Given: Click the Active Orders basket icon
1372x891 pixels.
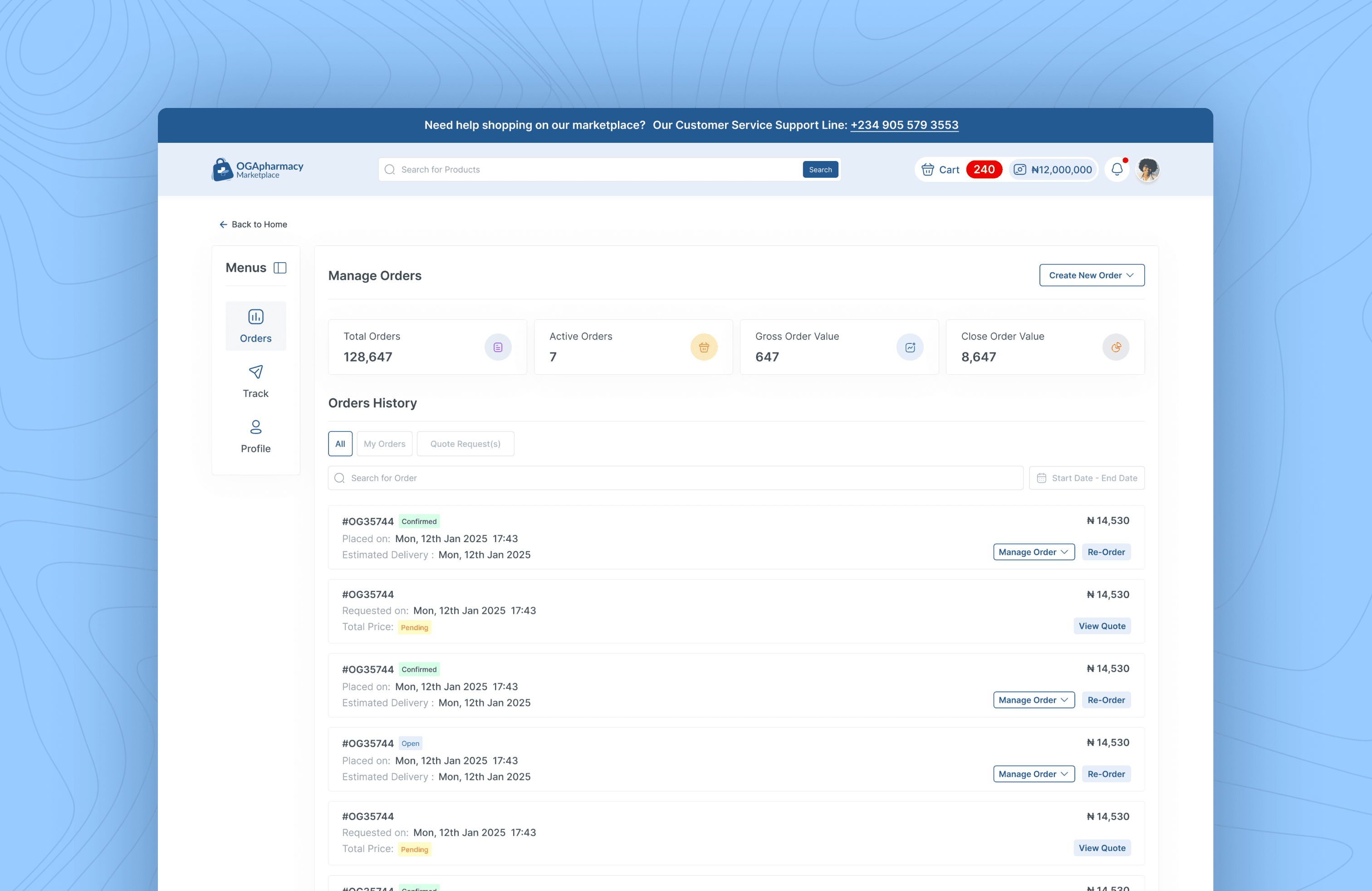Looking at the screenshot, I should pos(704,347).
